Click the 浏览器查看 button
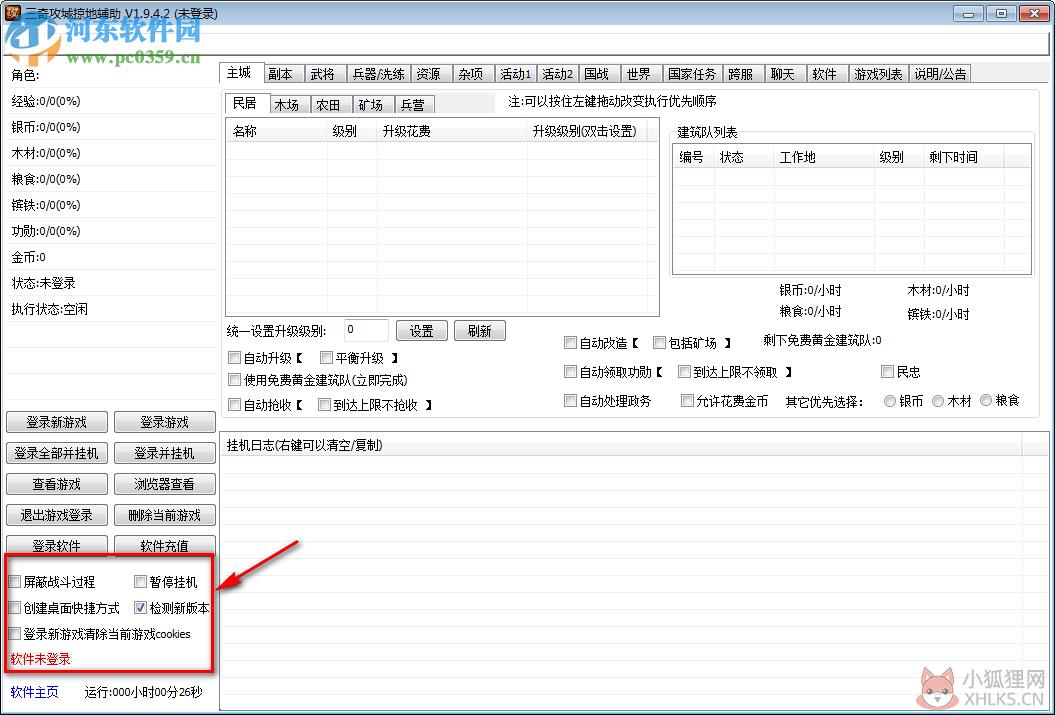1055x715 pixels. click(165, 484)
